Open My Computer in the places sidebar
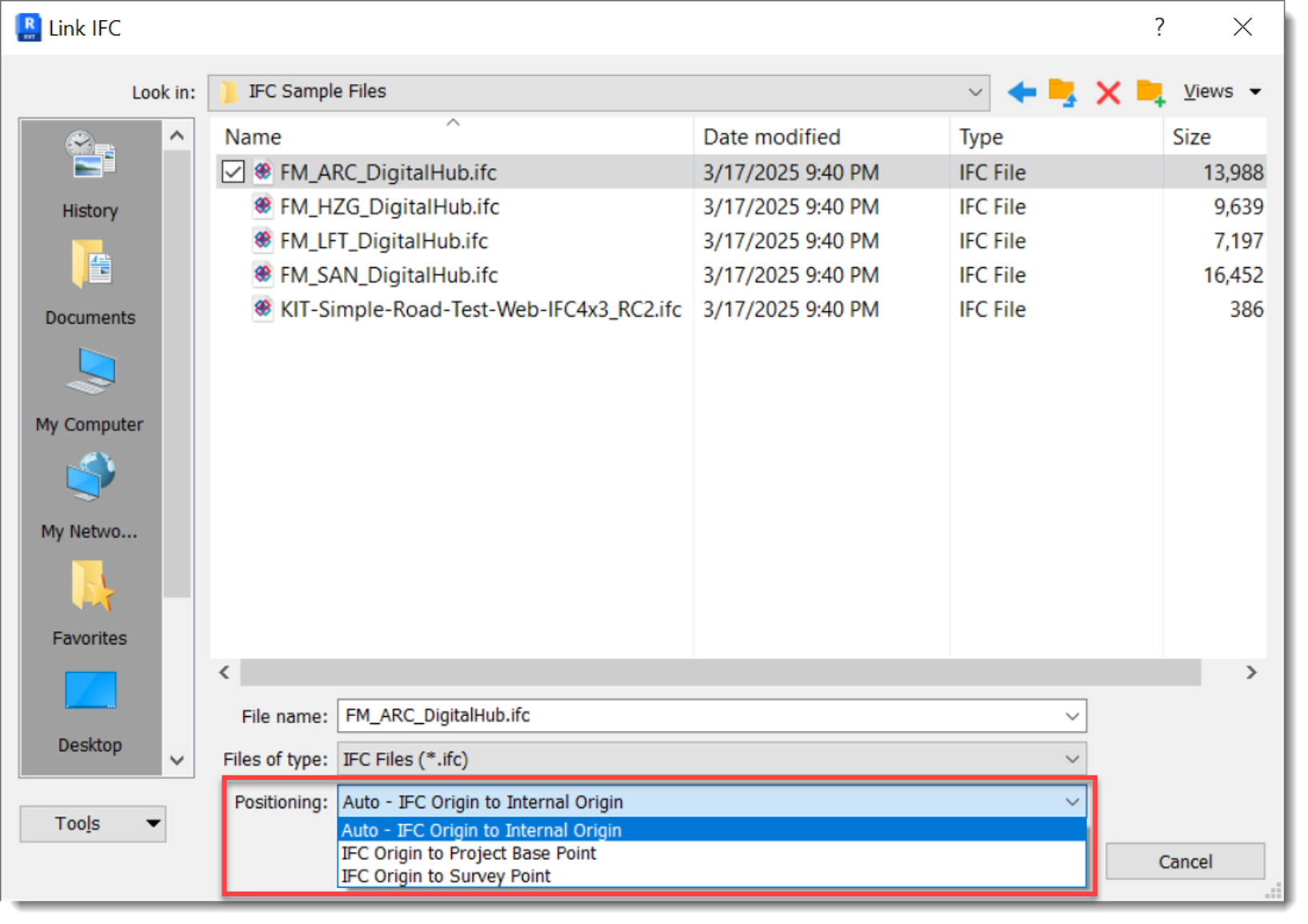This screenshot has width=1308, height=924. click(x=90, y=390)
